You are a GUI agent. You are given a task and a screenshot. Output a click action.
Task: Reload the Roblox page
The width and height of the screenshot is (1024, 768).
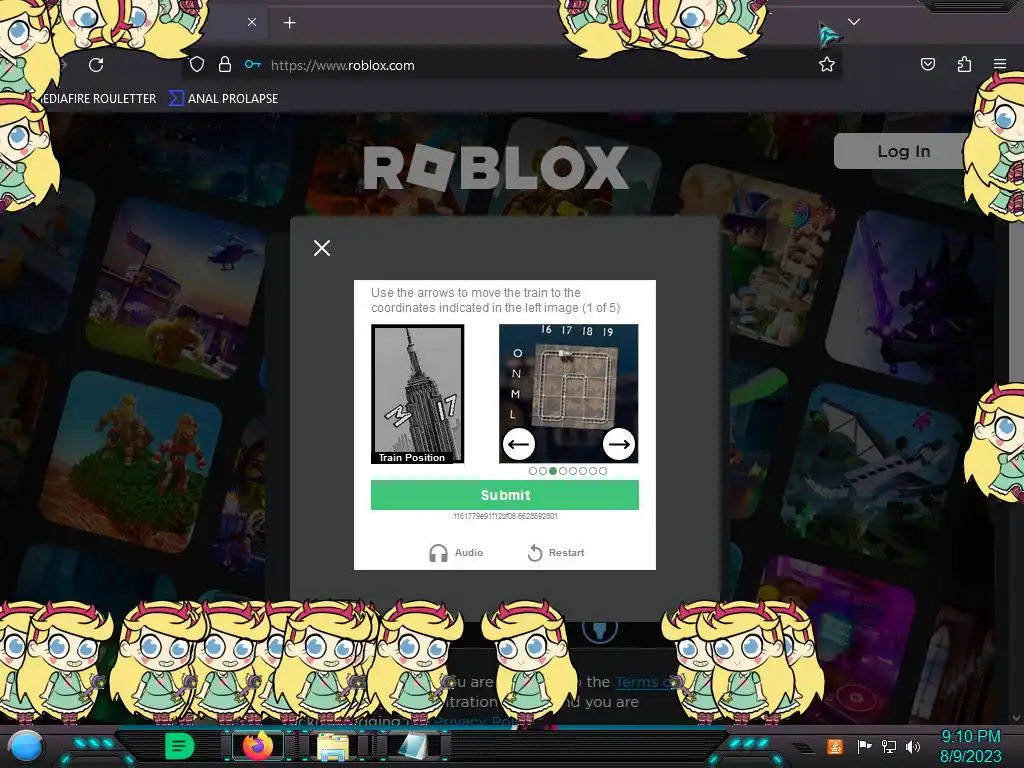96,65
